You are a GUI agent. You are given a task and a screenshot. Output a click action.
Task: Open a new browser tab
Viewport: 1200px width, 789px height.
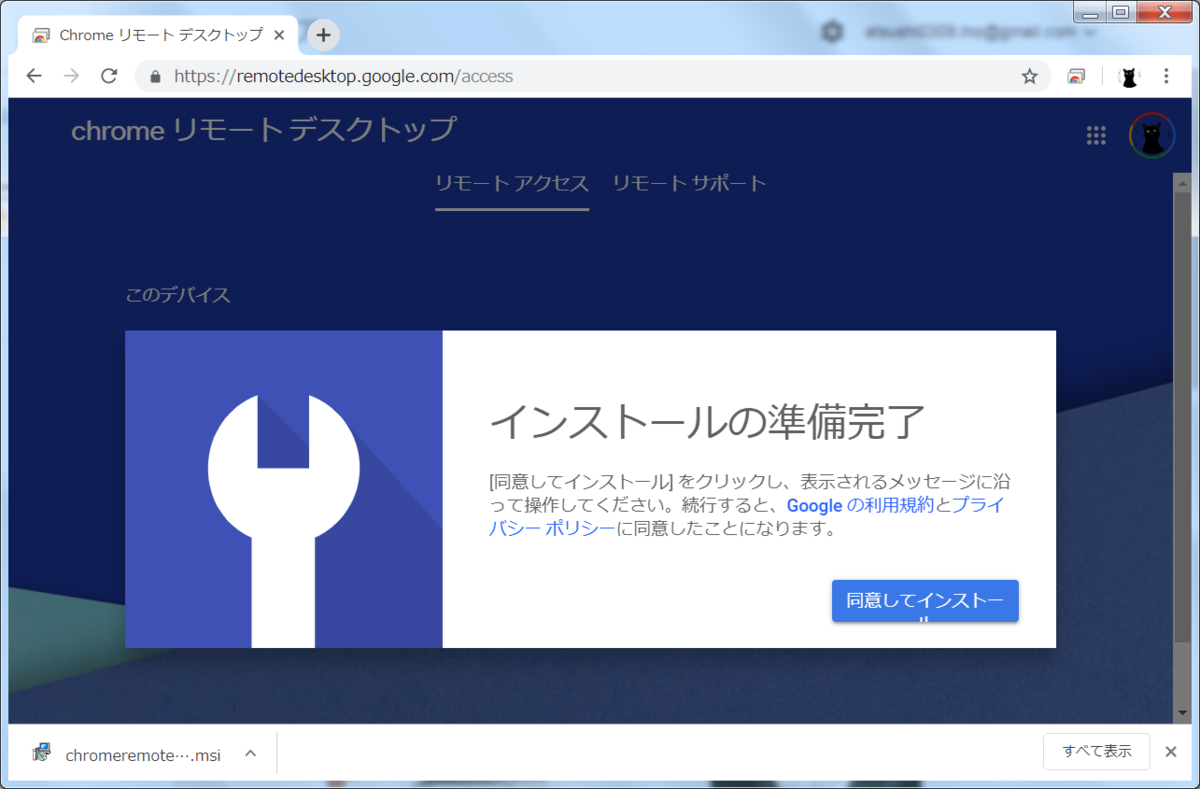[x=323, y=35]
